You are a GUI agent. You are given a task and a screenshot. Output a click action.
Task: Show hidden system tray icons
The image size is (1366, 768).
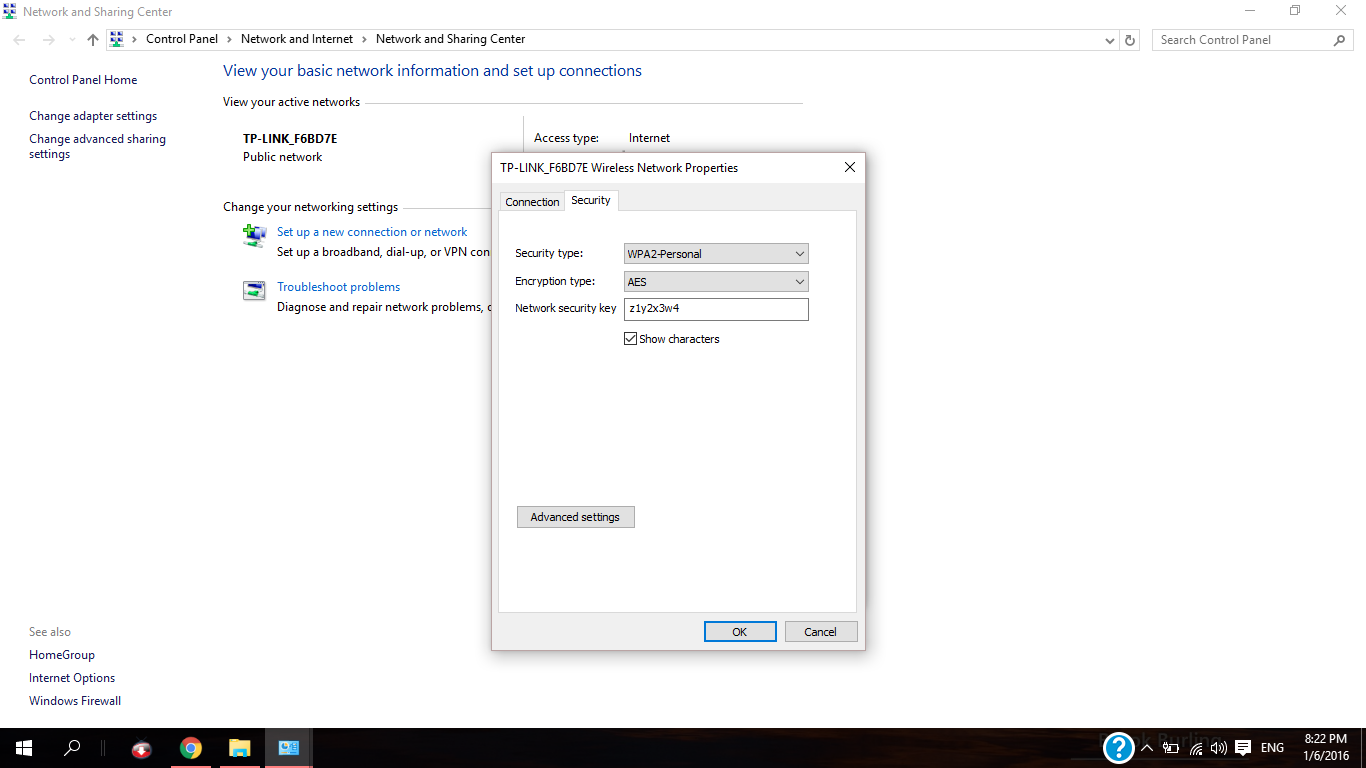pyautogui.click(x=1147, y=748)
